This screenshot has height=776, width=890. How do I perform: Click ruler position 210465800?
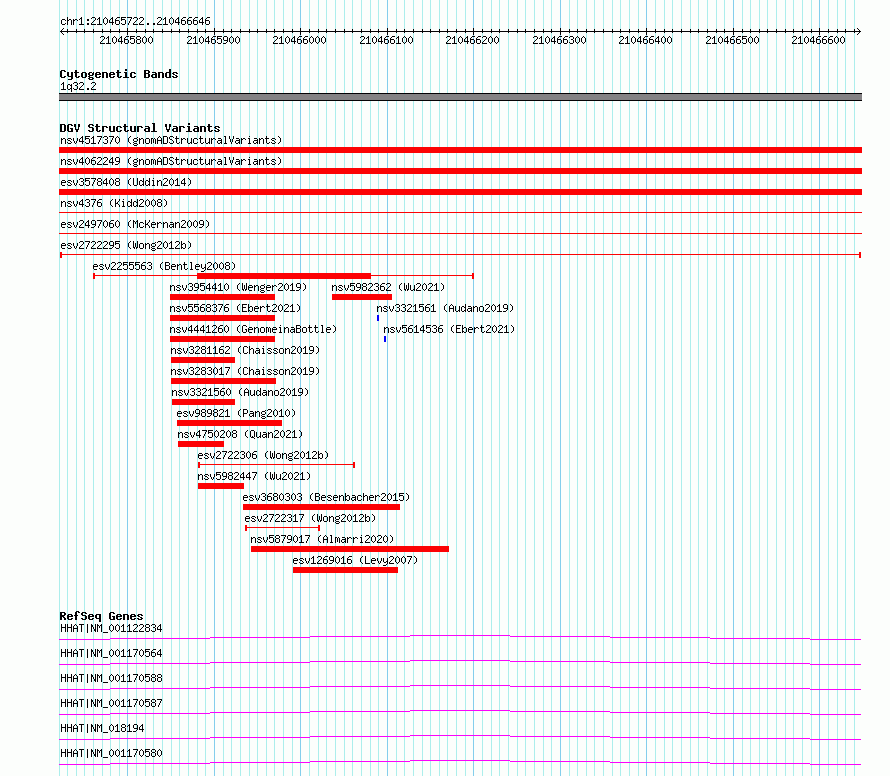tap(126, 40)
